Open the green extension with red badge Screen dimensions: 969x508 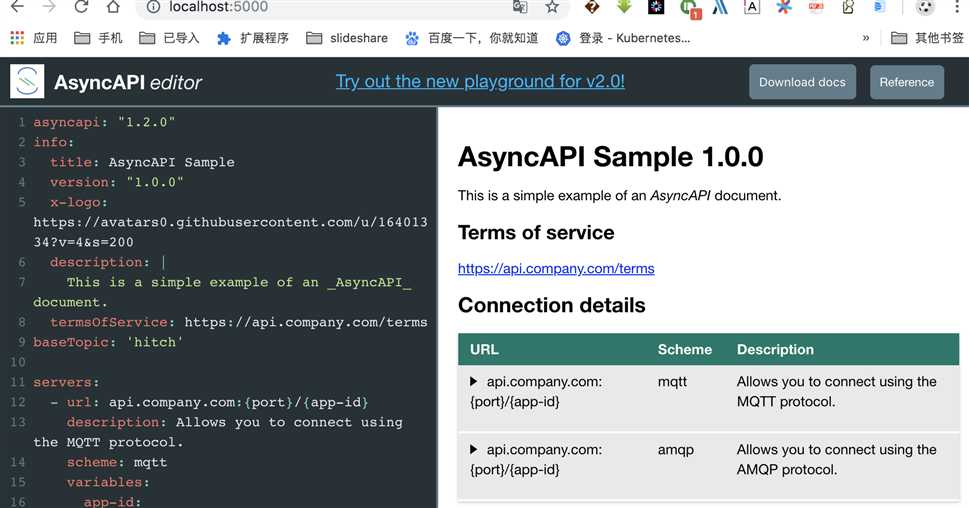690,8
